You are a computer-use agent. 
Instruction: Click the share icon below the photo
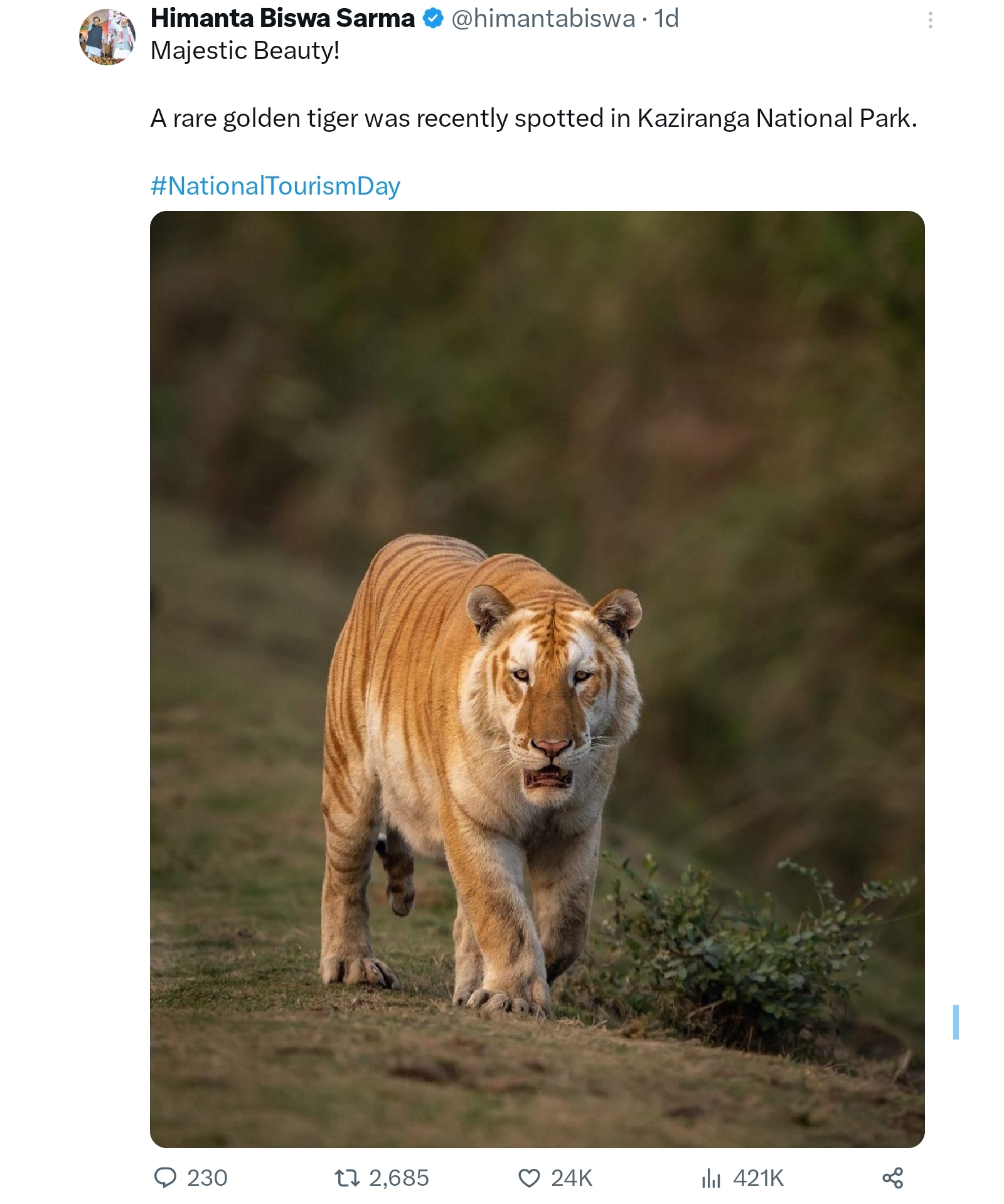[x=892, y=1178]
